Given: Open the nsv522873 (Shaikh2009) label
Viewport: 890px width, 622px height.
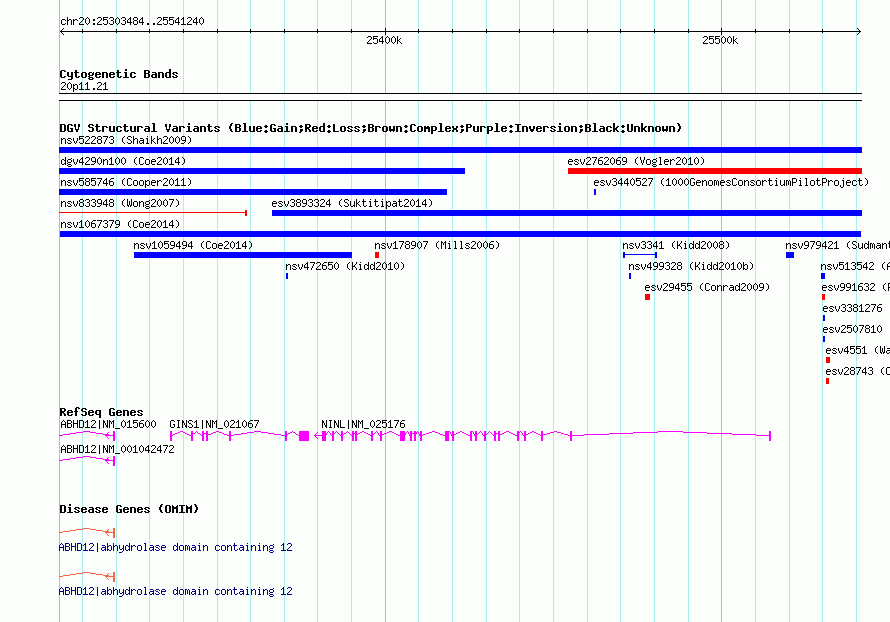Looking at the screenshot, I should click(x=126, y=140).
